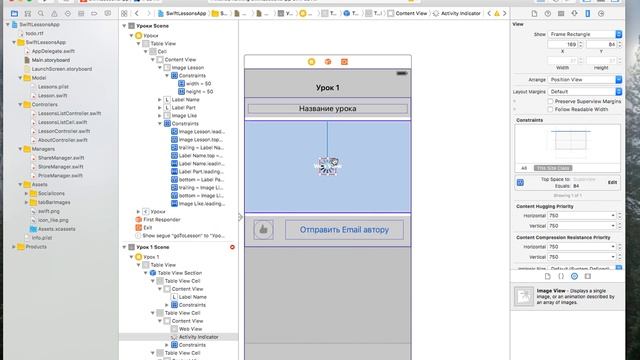This screenshot has height=360, width=640.
Task: Open the Report navigator icon
Action: tap(108, 13)
